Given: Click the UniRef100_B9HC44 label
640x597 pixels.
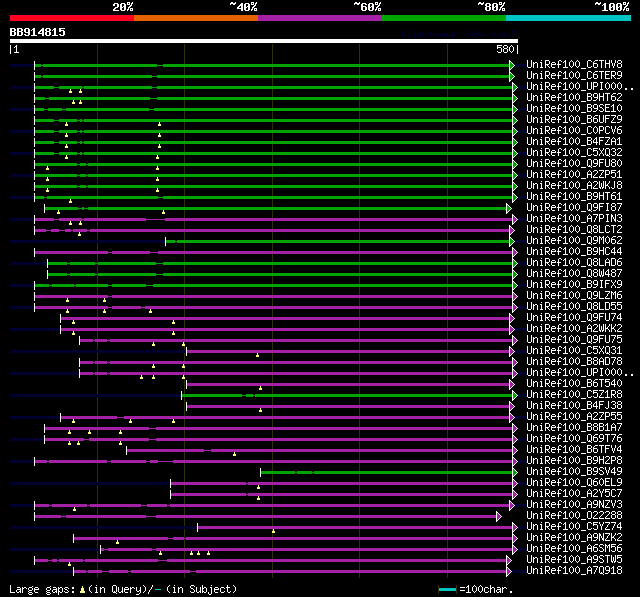Looking at the screenshot, I should click(x=574, y=252).
